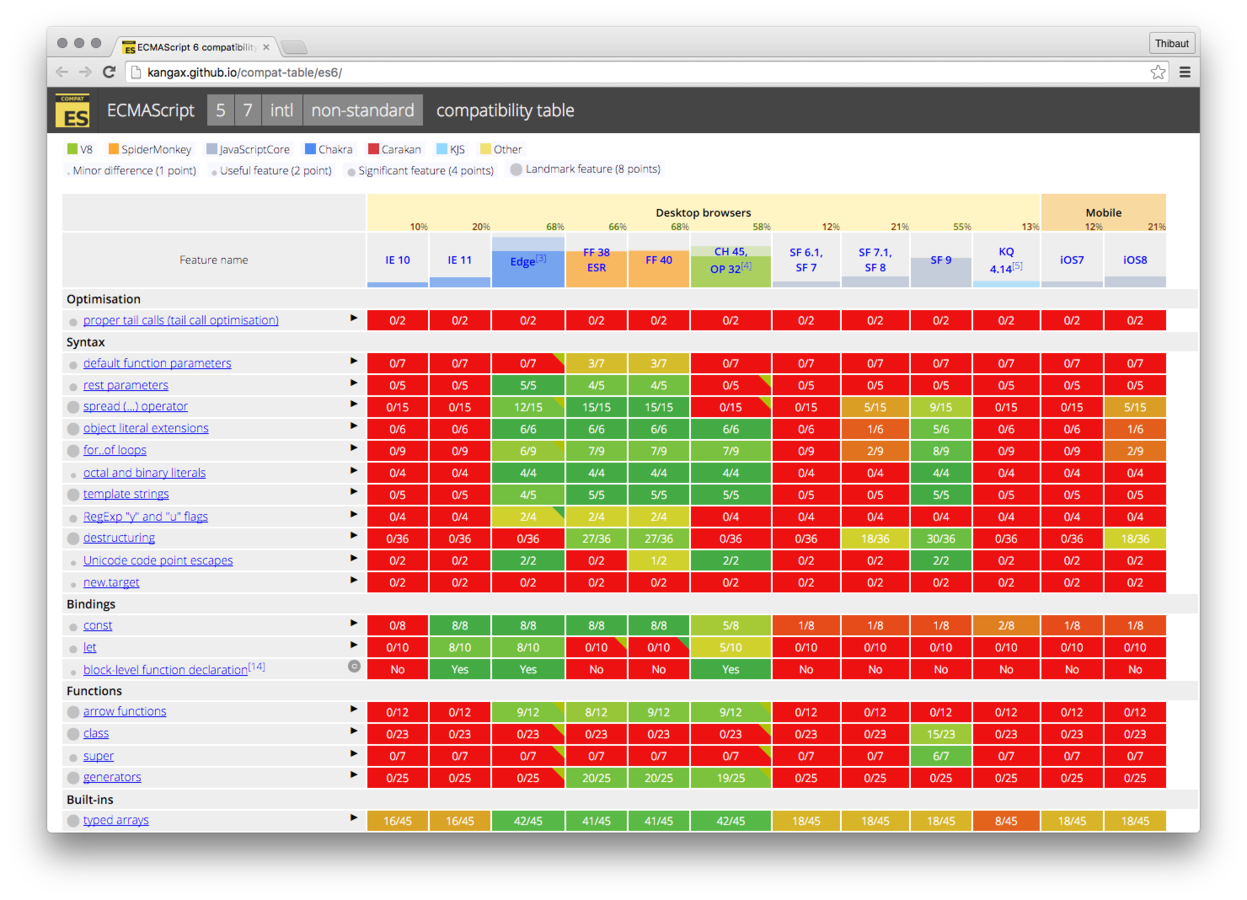This screenshot has width=1247, height=900.
Task: Select the Edge column header
Action: (528, 261)
